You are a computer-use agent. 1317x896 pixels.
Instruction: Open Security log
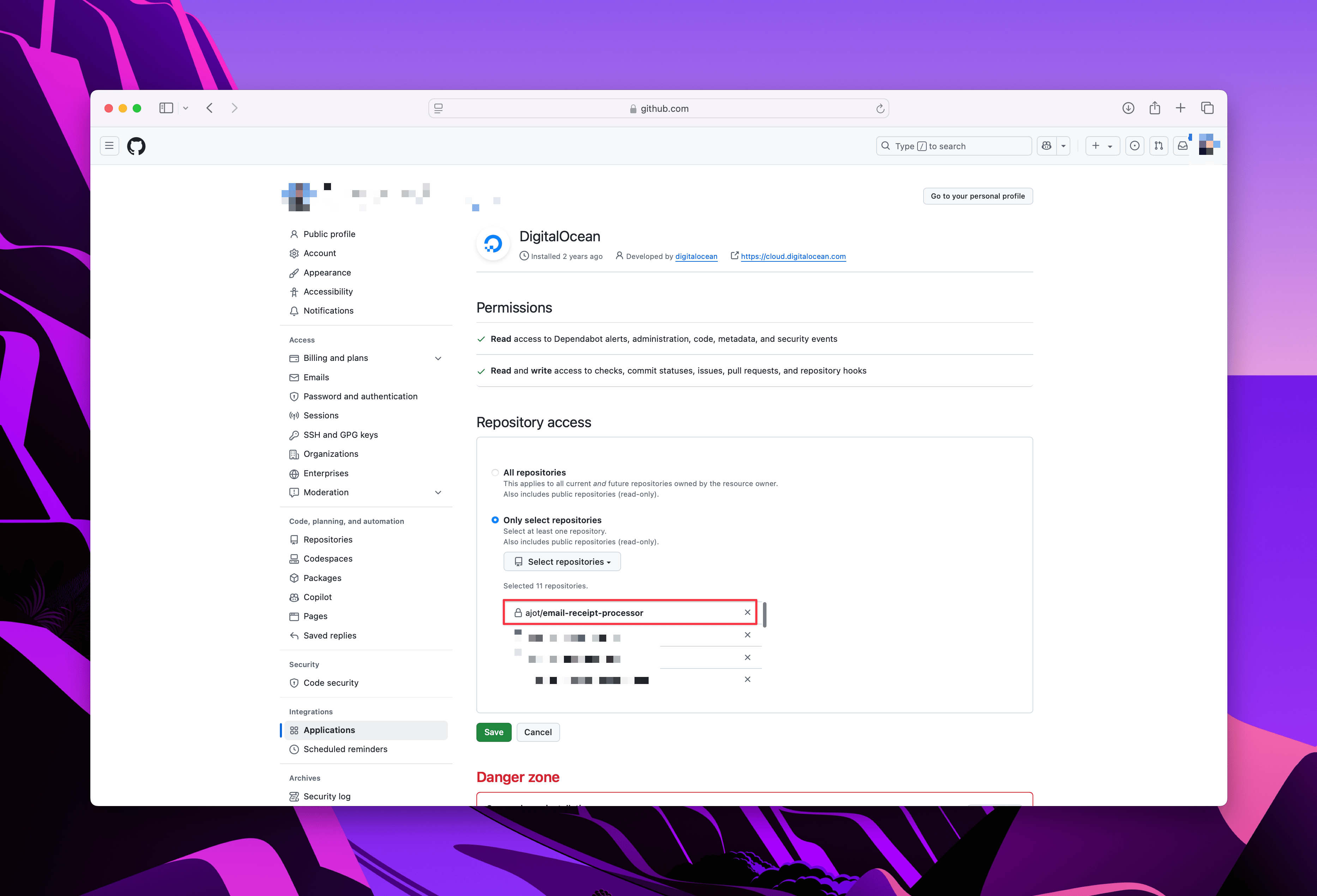(327, 796)
